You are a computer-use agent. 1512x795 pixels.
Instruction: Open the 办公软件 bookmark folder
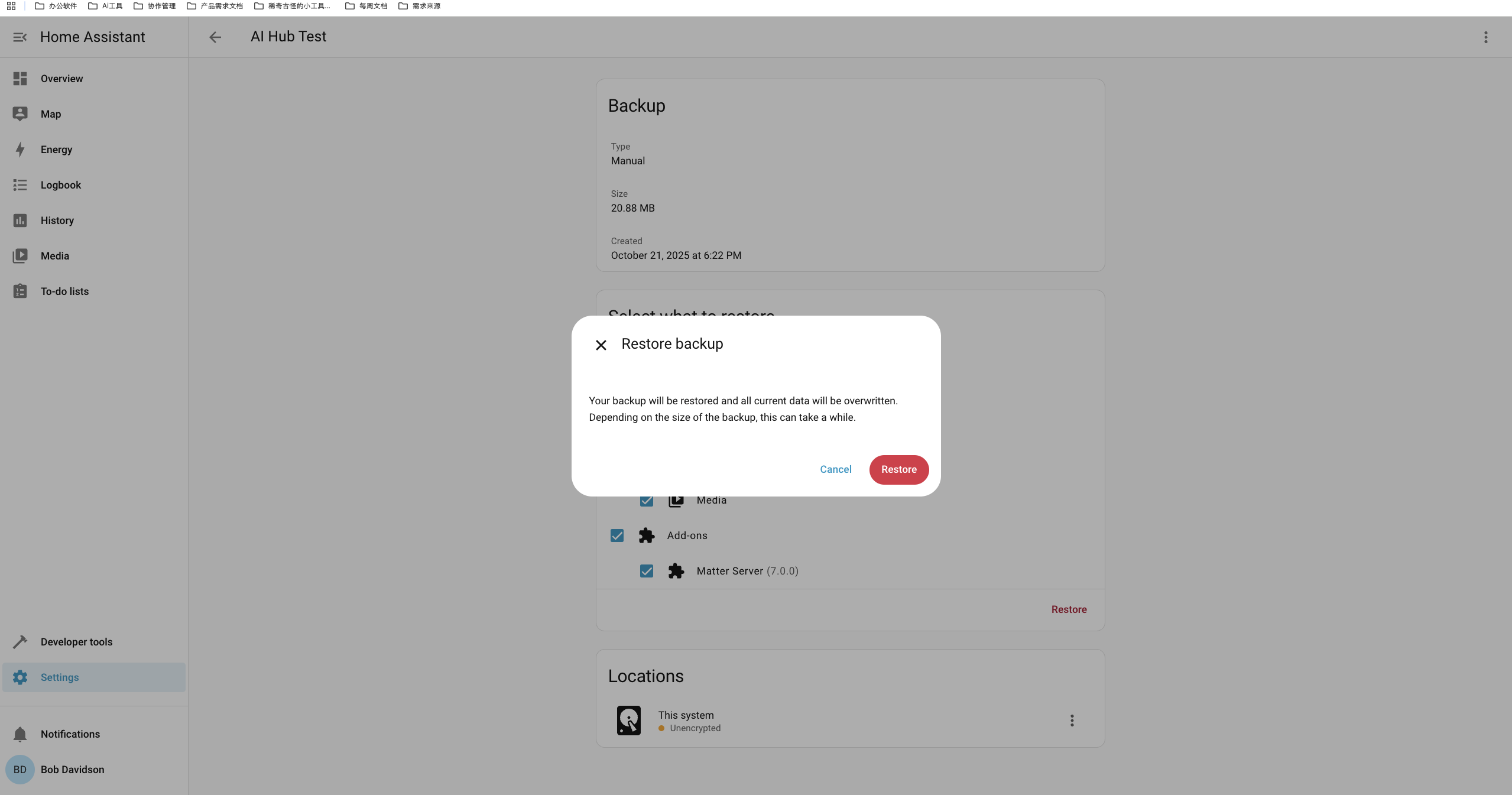(56, 6)
